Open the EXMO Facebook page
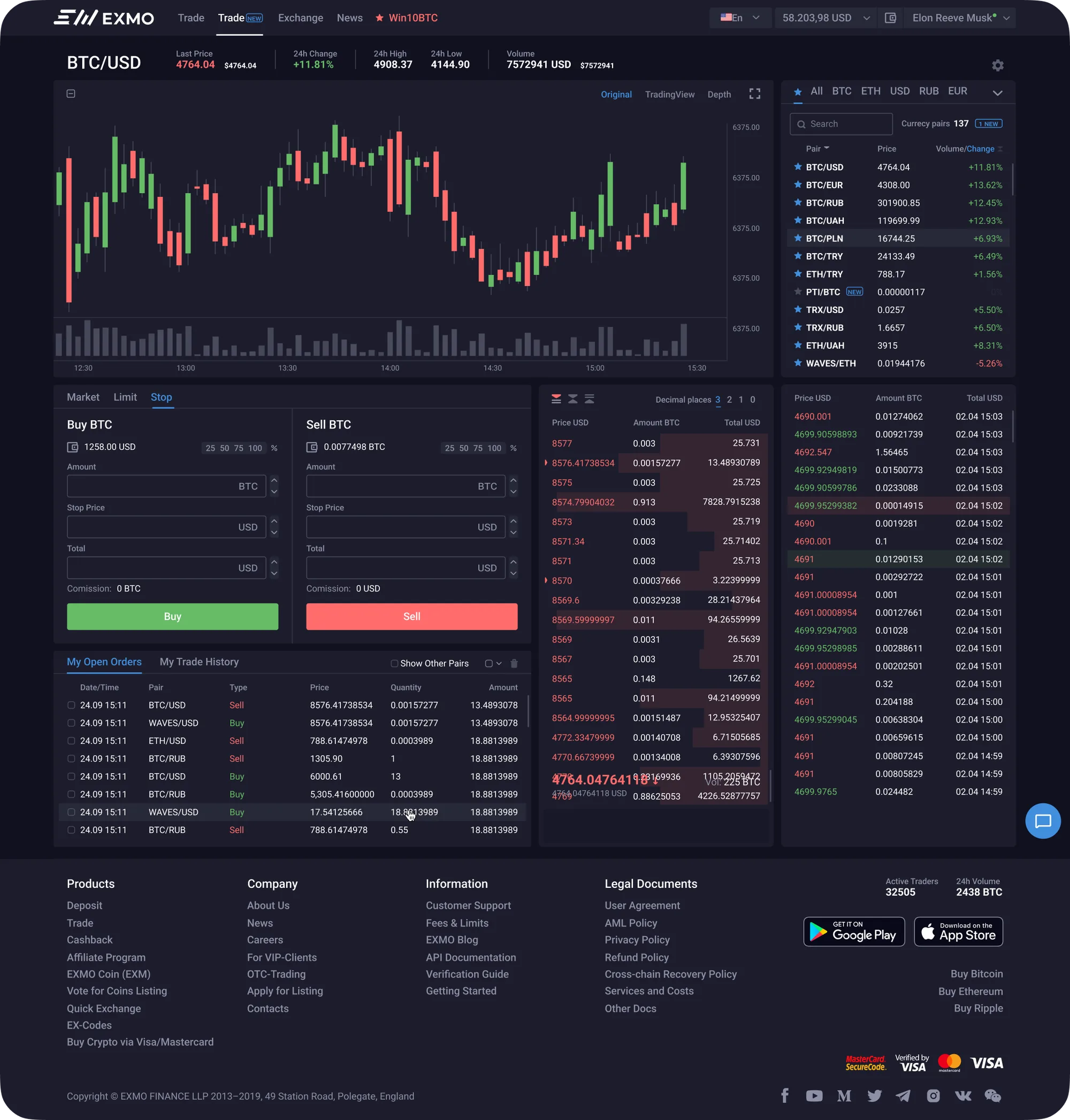The height and width of the screenshot is (1120, 1070). pos(785,1095)
